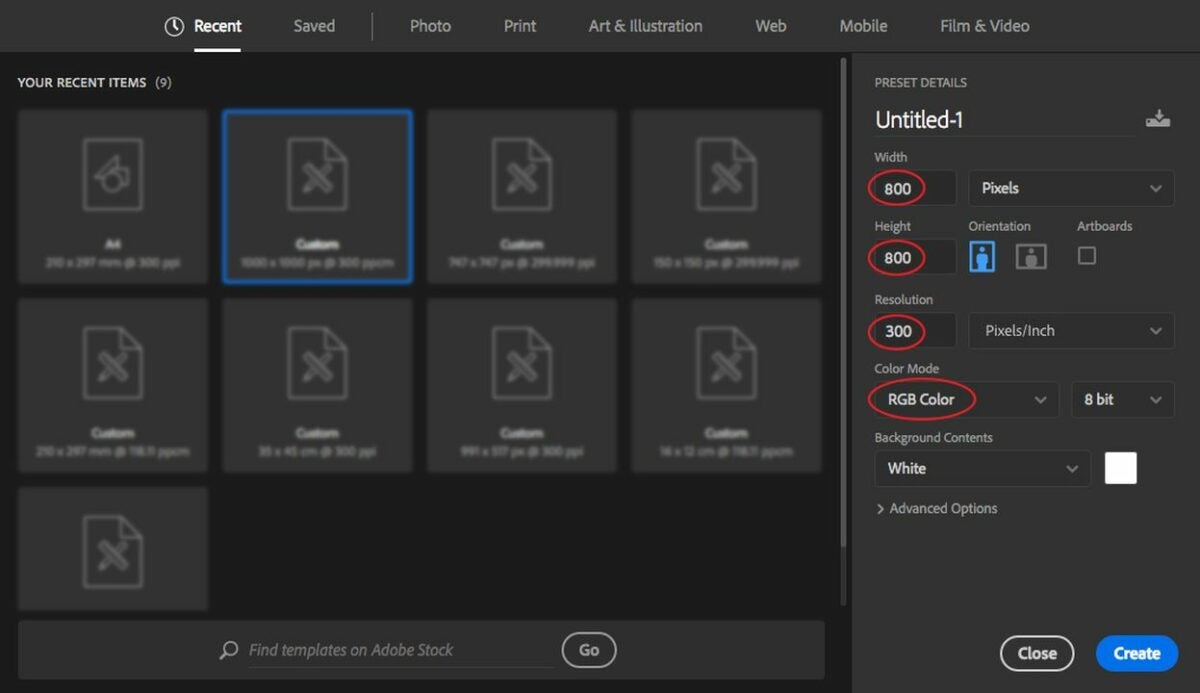The width and height of the screenshot is (1200, 693).
Task: Open the 8 bit color depth dropdown
Action: click(x=1122, y=399)
